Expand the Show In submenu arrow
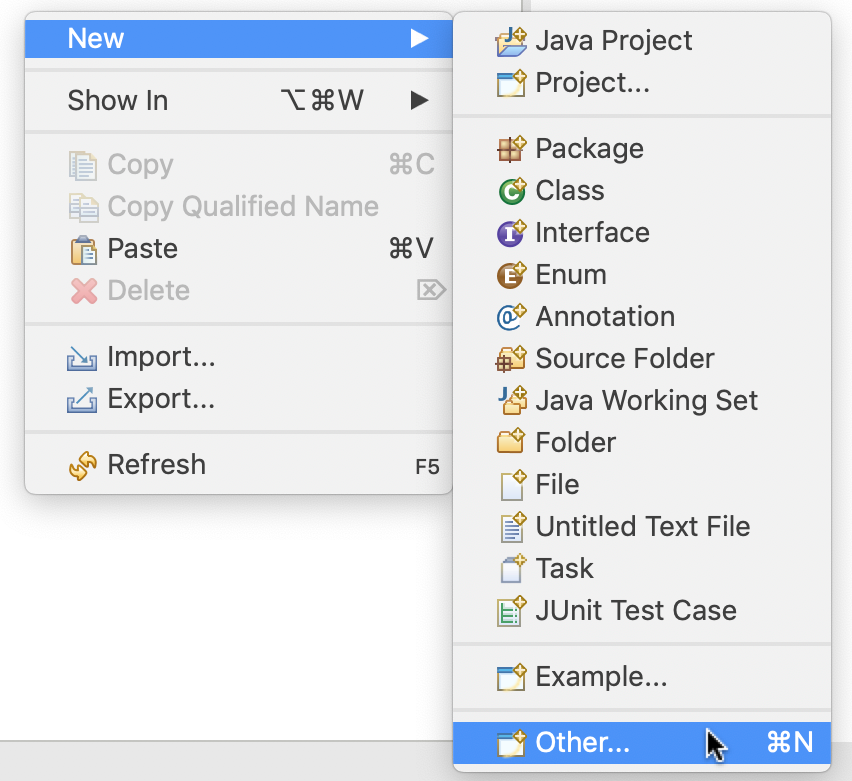Image resolution: width=852 pixels, height=781 pixels. pyautogui.click(x=419, y=100)
